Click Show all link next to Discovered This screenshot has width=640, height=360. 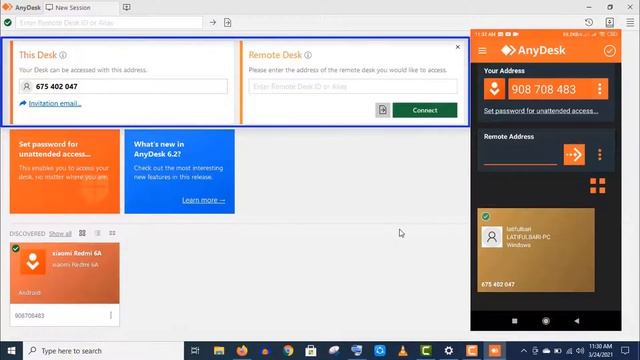pos(60,233)
